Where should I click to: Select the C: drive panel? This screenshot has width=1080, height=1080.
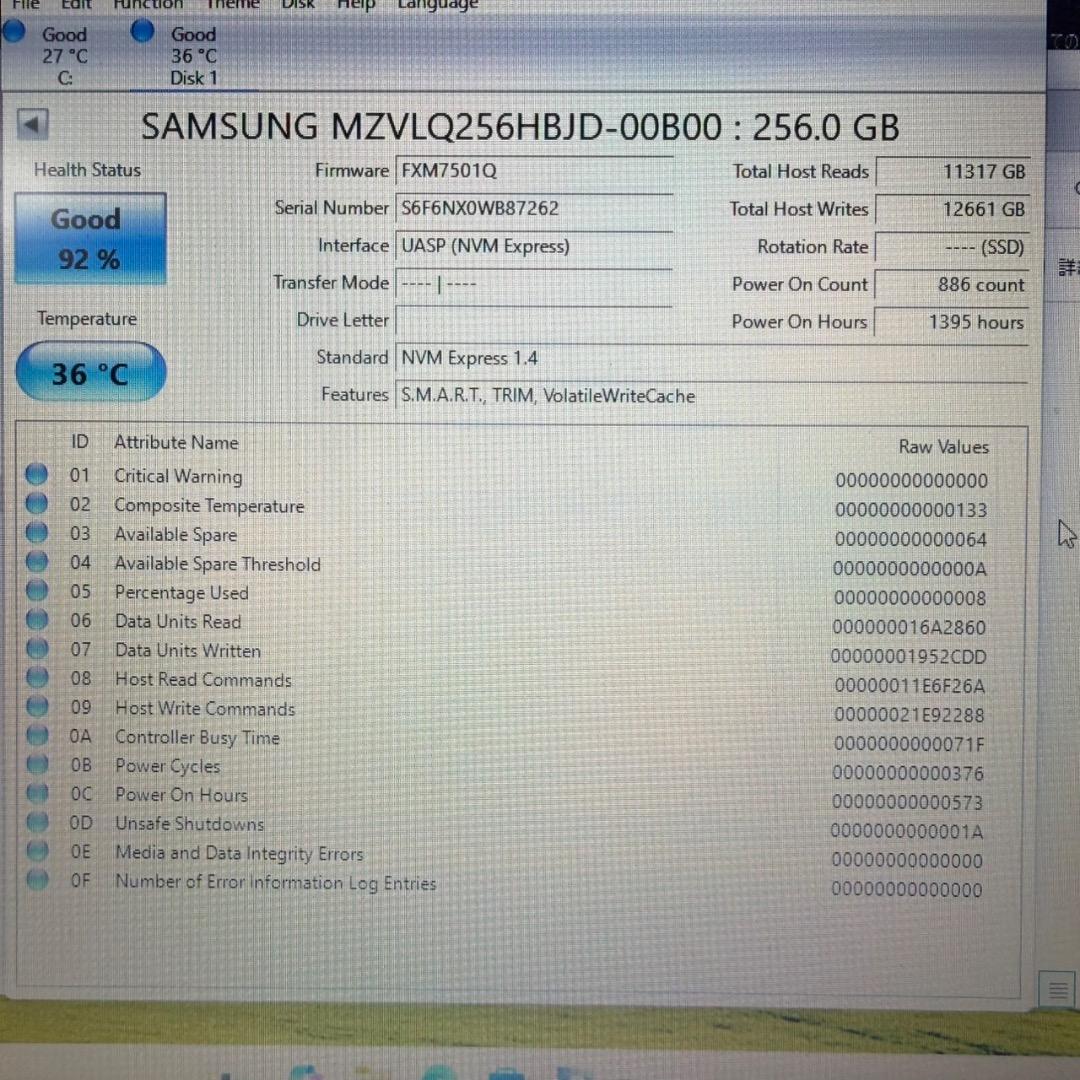[x=64, y=55]
